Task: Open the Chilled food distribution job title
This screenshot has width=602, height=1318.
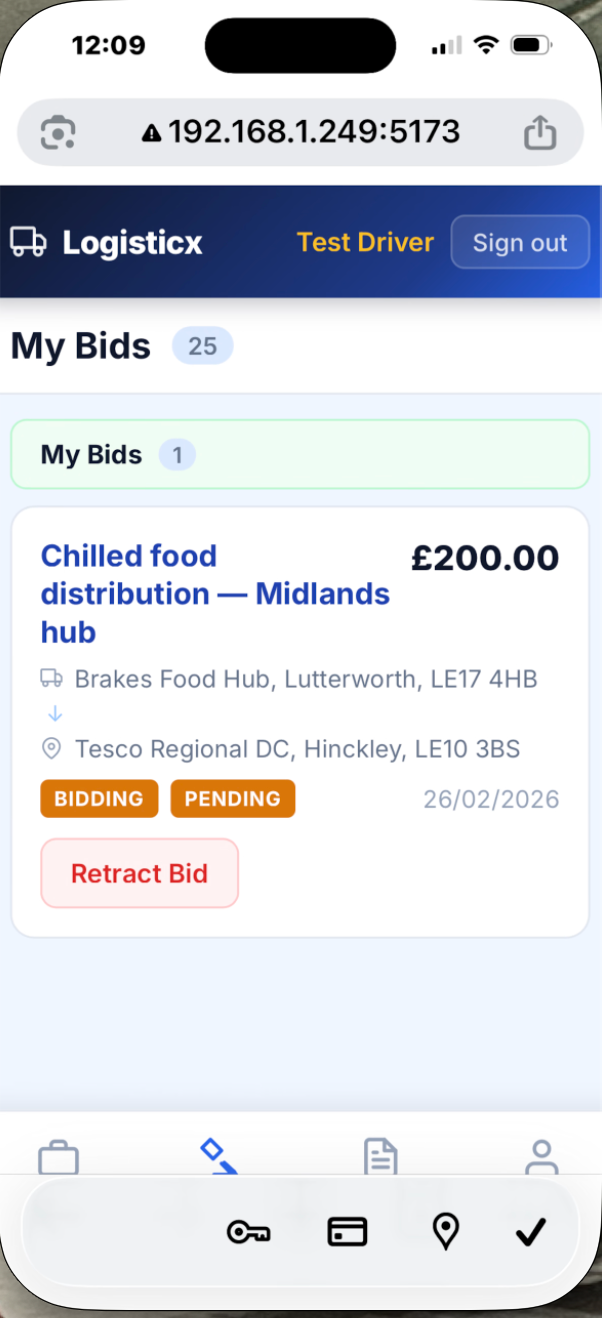Action: click(215, 593)
